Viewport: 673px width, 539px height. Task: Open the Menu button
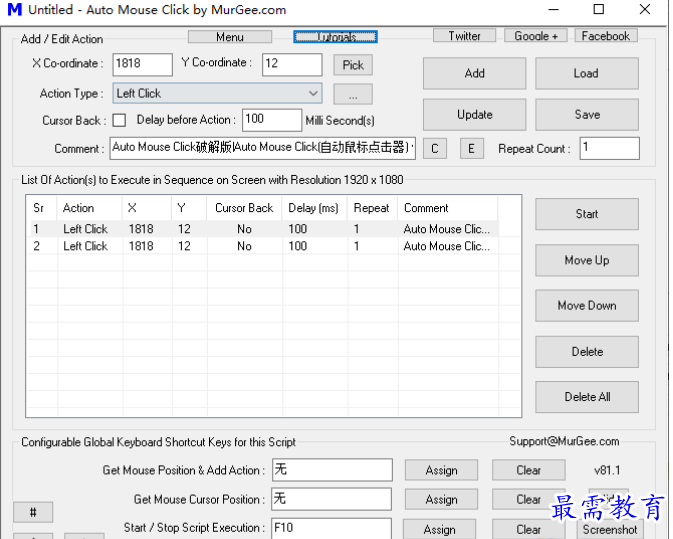tap(230, 37)
